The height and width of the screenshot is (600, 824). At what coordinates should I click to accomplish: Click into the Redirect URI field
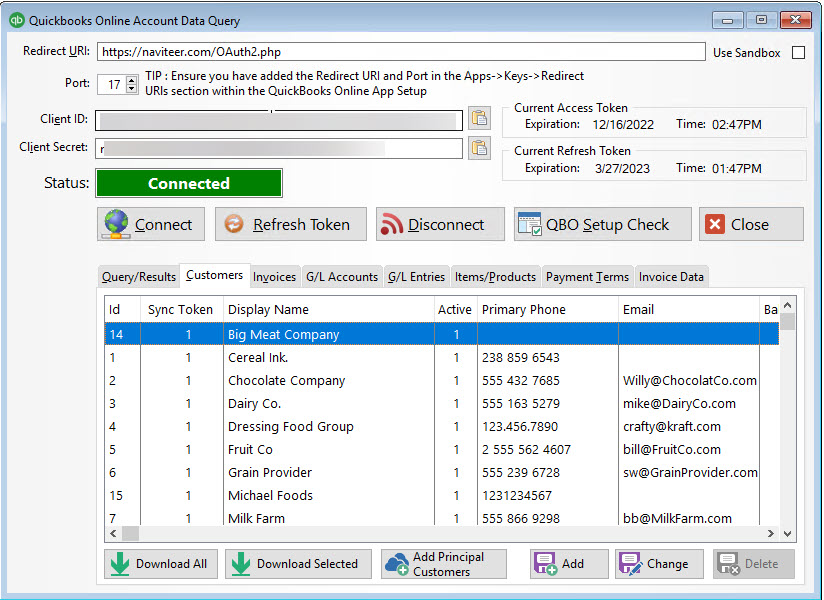coord(401,51)
